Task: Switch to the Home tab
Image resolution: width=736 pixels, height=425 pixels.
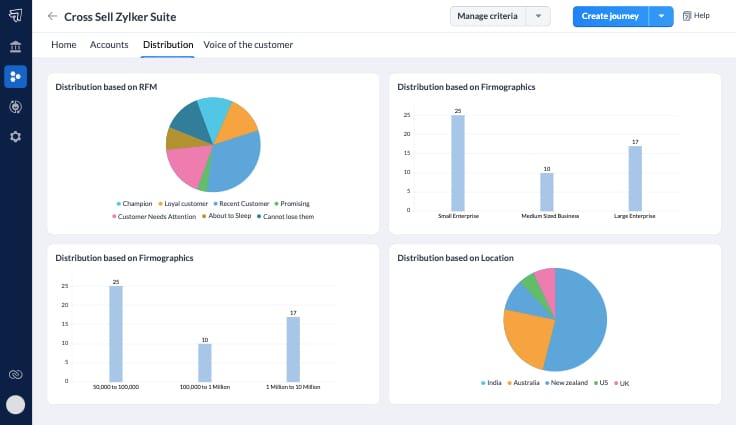Action: click(x=63, y=45)
